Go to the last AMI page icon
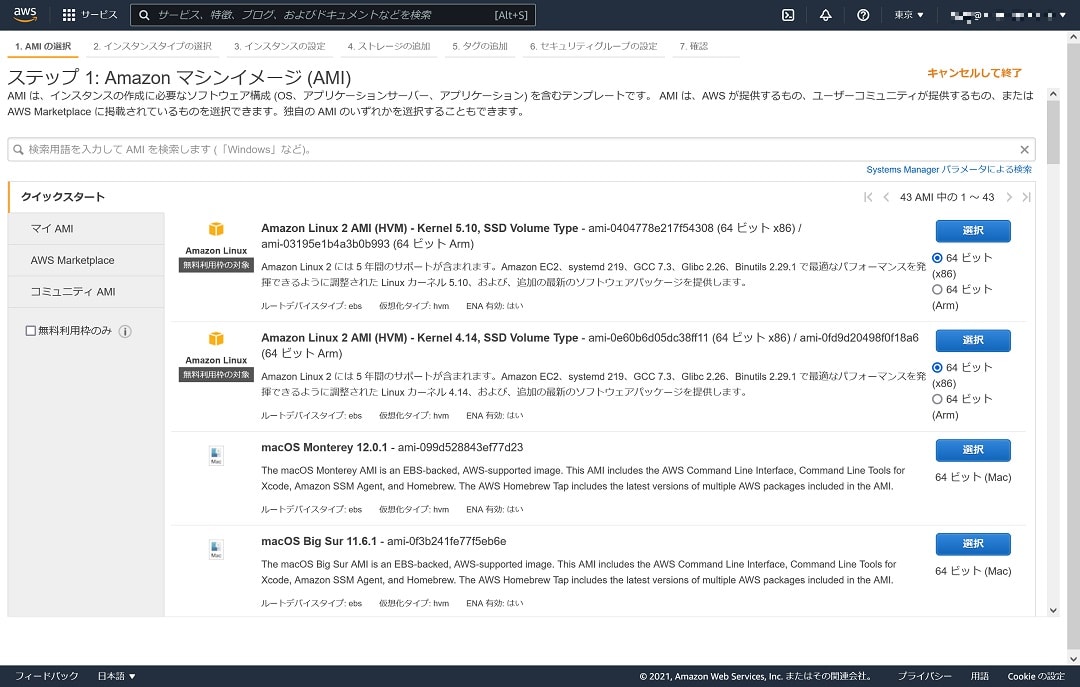Viewport: 1080px width, 687px height. click(x=1026, y=197)
